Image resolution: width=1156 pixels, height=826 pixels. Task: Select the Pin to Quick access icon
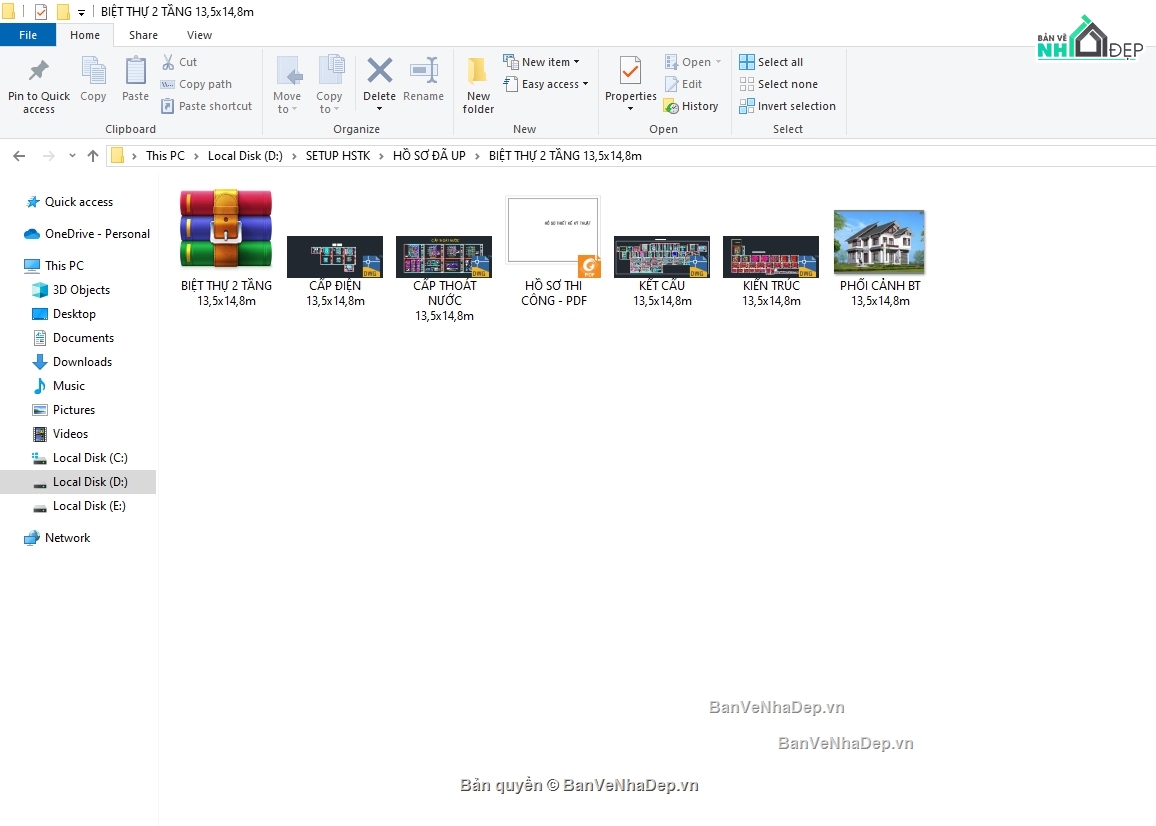(38, 80)
